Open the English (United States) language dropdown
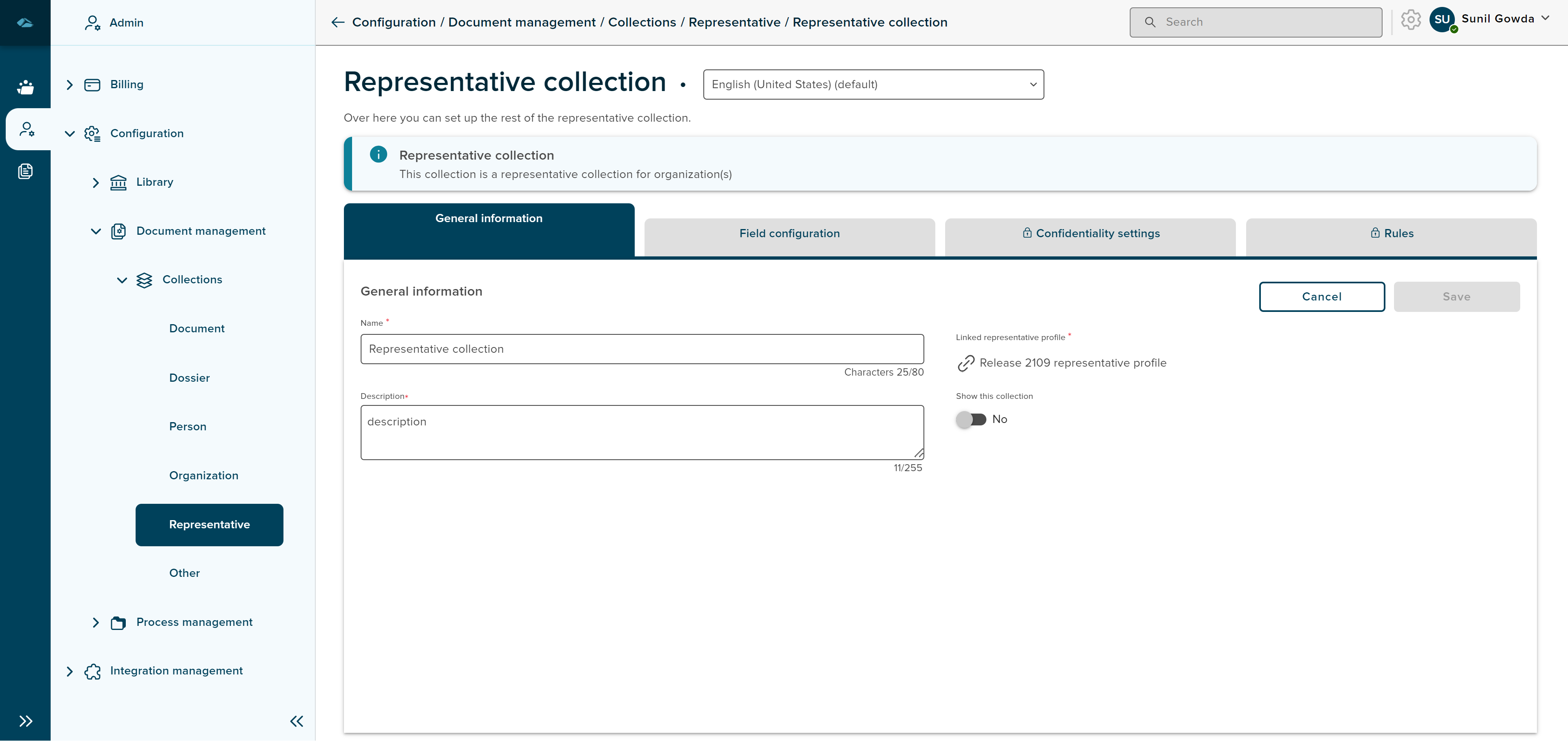 click(x=873, y=85)
